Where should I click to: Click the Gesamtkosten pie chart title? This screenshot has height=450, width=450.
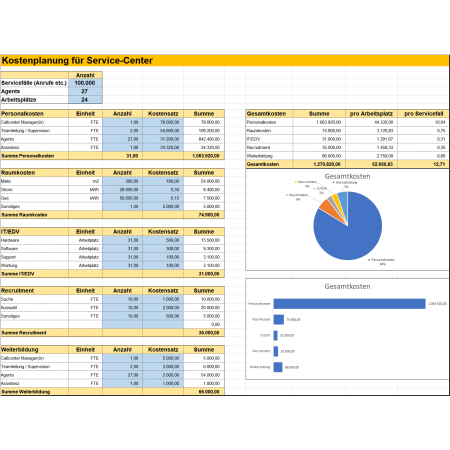pyautogui.click(x=347, y=176)
